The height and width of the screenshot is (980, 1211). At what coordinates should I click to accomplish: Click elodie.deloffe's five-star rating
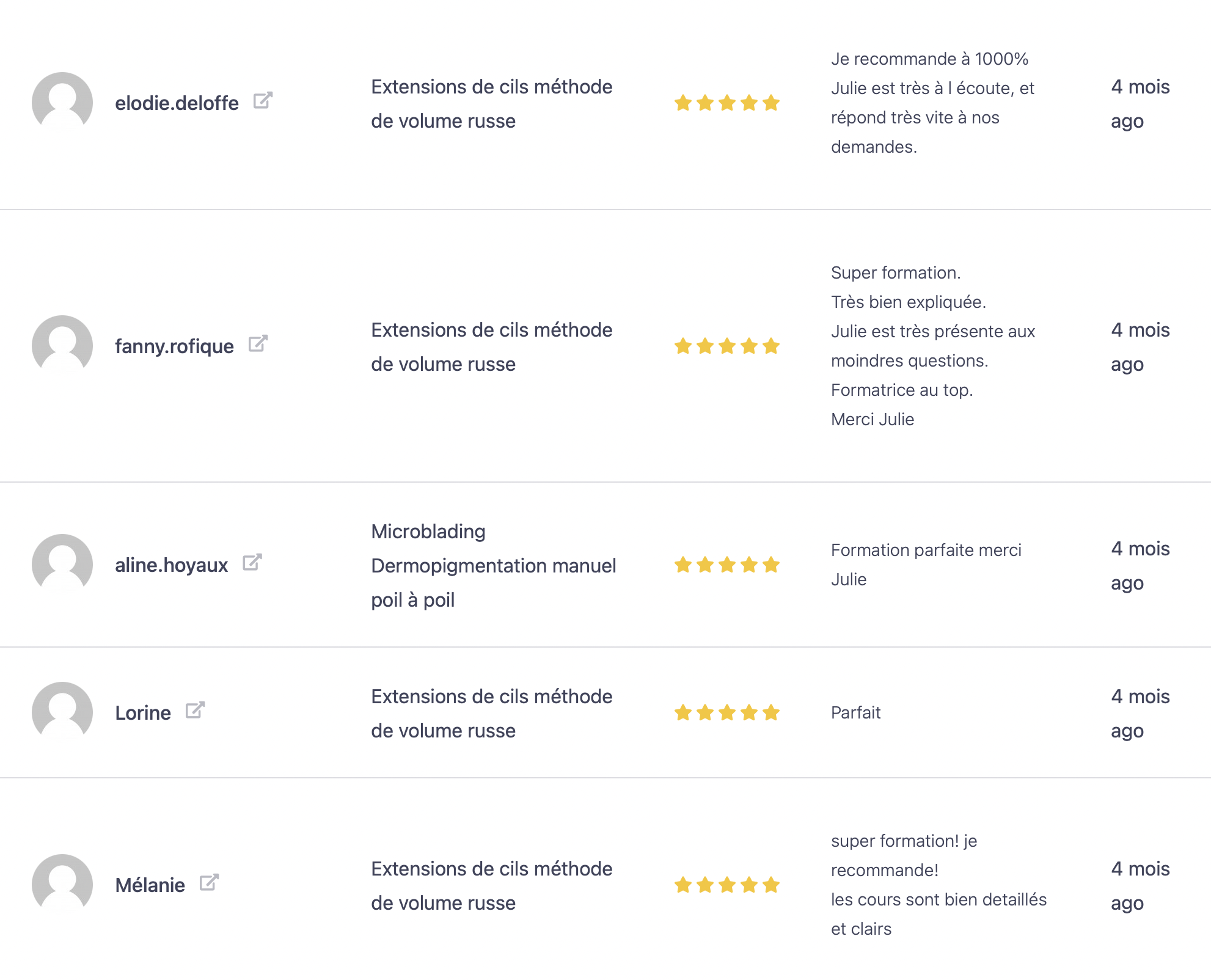(726, 103)
